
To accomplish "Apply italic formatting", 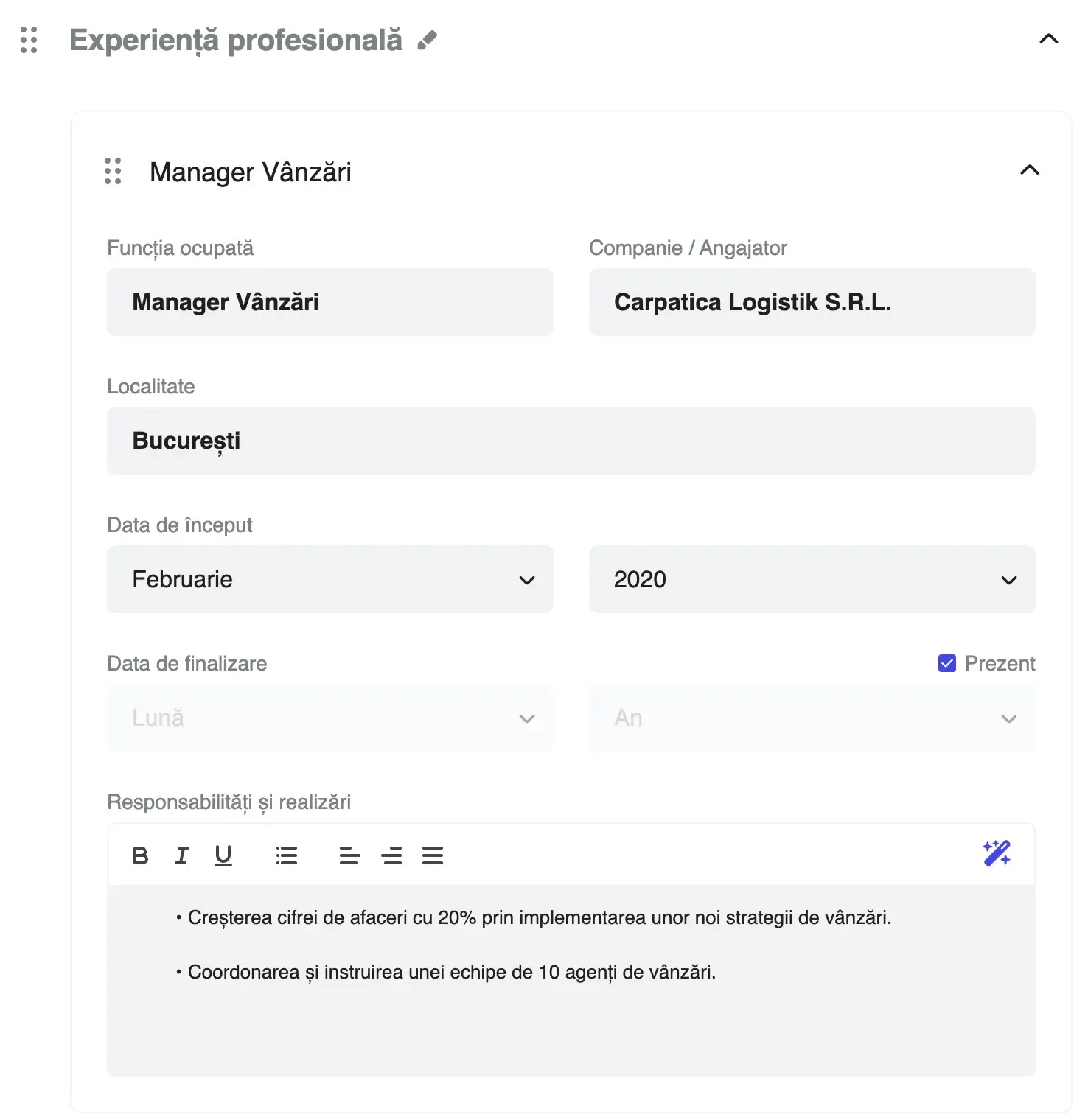I will coord(181,855).
